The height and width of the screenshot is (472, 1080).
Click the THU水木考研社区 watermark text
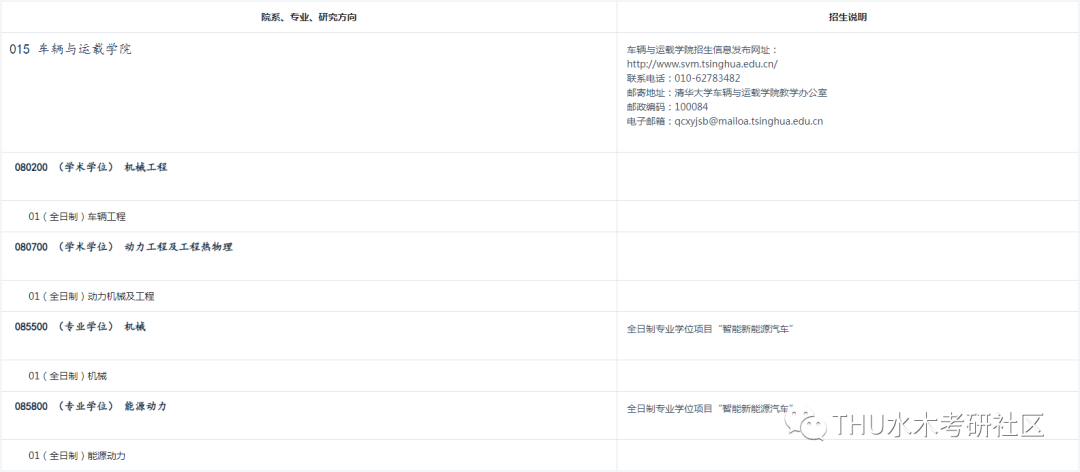tap(939, 425)
